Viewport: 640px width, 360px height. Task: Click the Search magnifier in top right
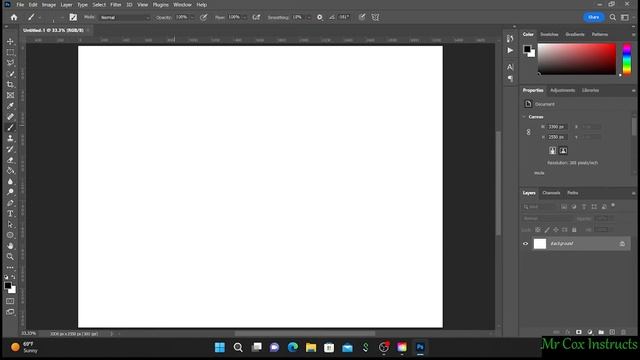pyautogui.click(x=613, y=17)
